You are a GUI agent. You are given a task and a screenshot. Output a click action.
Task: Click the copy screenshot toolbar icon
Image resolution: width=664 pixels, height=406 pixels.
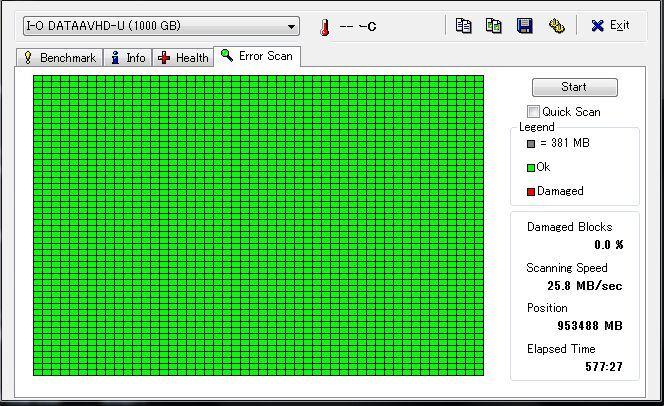pyautogui.click(x=494, y=26)
